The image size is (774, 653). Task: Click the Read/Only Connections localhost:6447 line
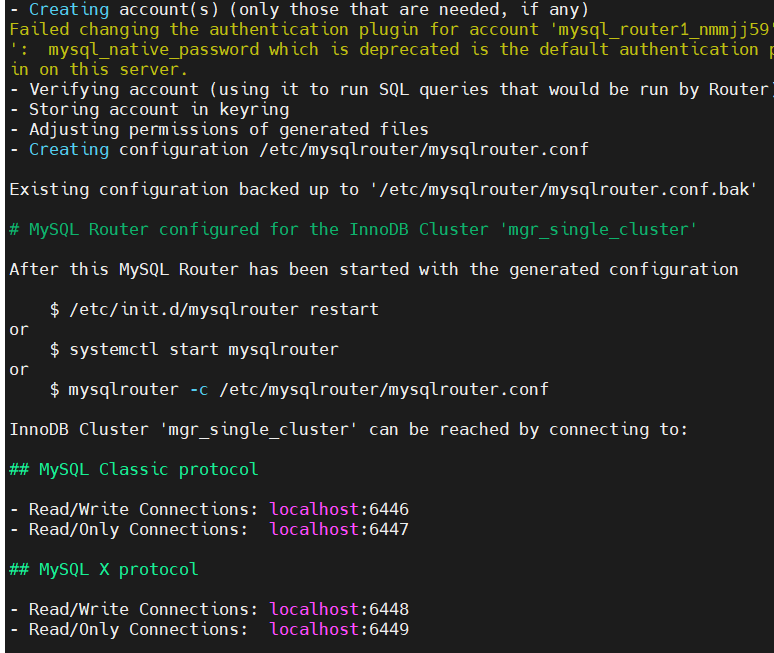tap(209, 530)
